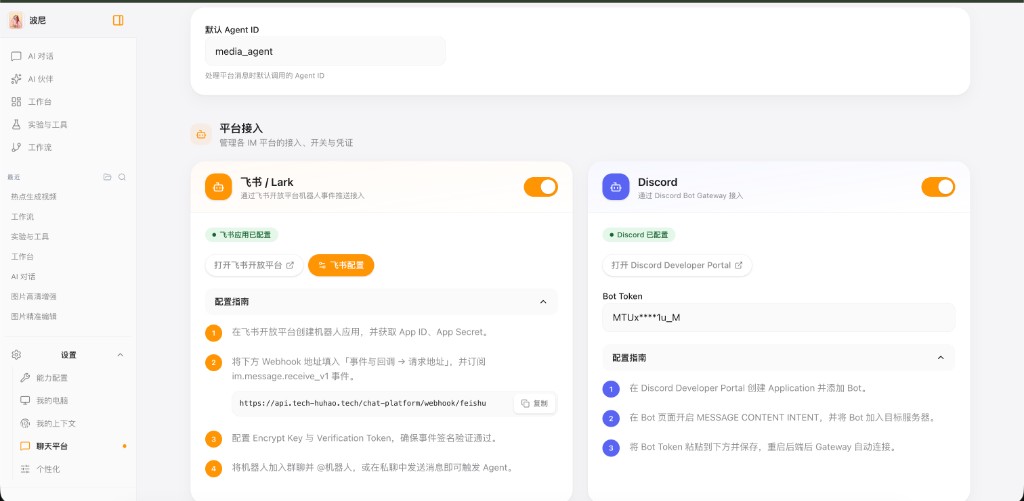Open recent item 图片高清增强

click(x=34, y=297)
